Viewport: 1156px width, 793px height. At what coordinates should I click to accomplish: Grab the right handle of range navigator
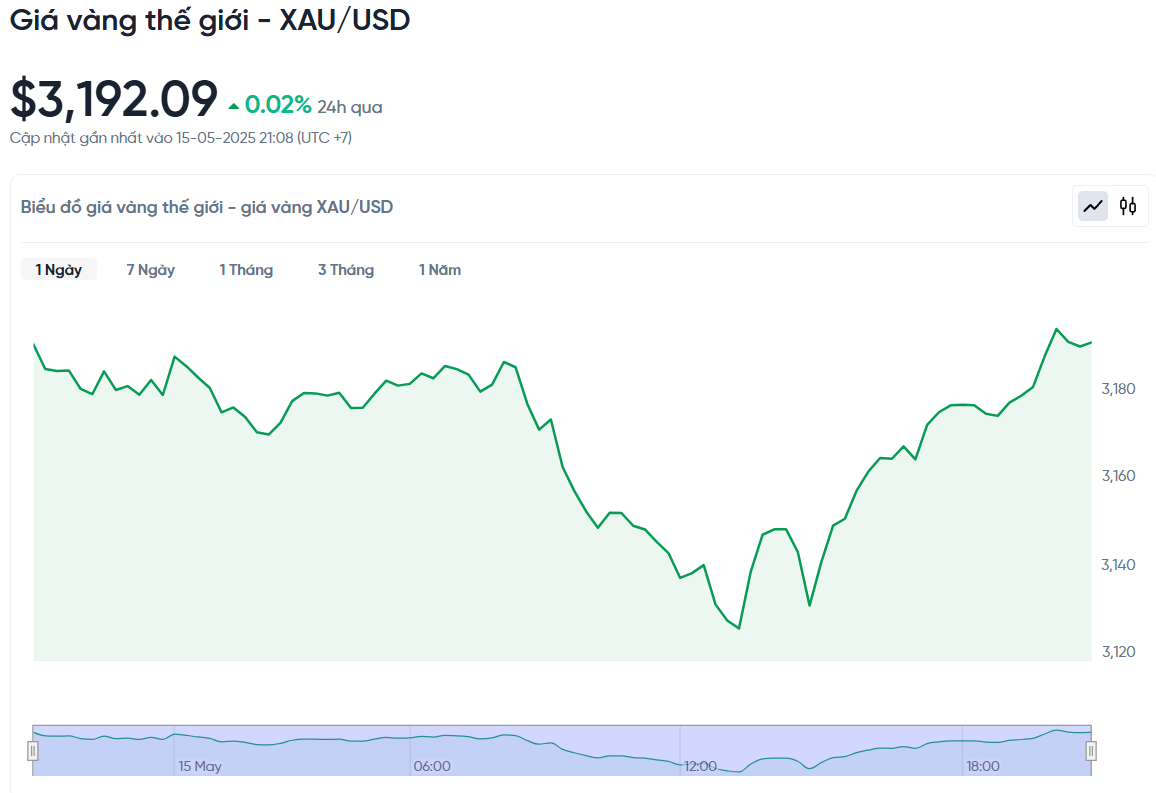(1091, 750)
